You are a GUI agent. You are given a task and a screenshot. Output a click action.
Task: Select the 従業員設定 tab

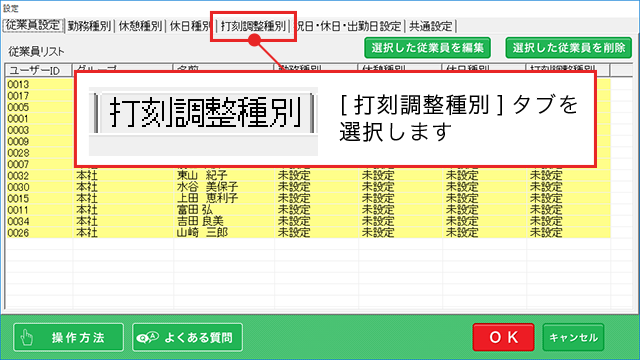click(x=33, y=26)
